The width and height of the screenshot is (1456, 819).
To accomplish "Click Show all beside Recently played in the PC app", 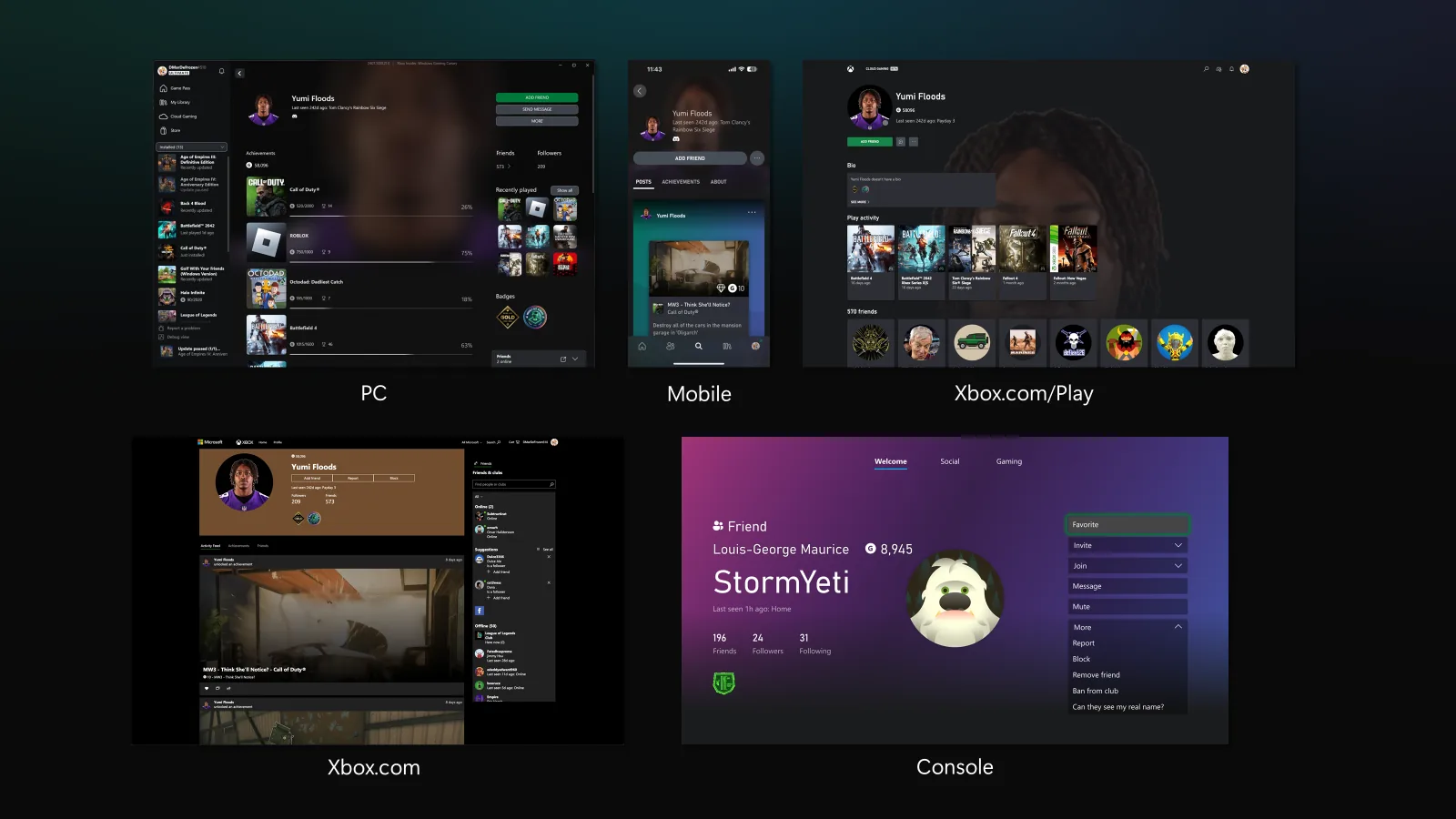I will [x=564, y=190].
